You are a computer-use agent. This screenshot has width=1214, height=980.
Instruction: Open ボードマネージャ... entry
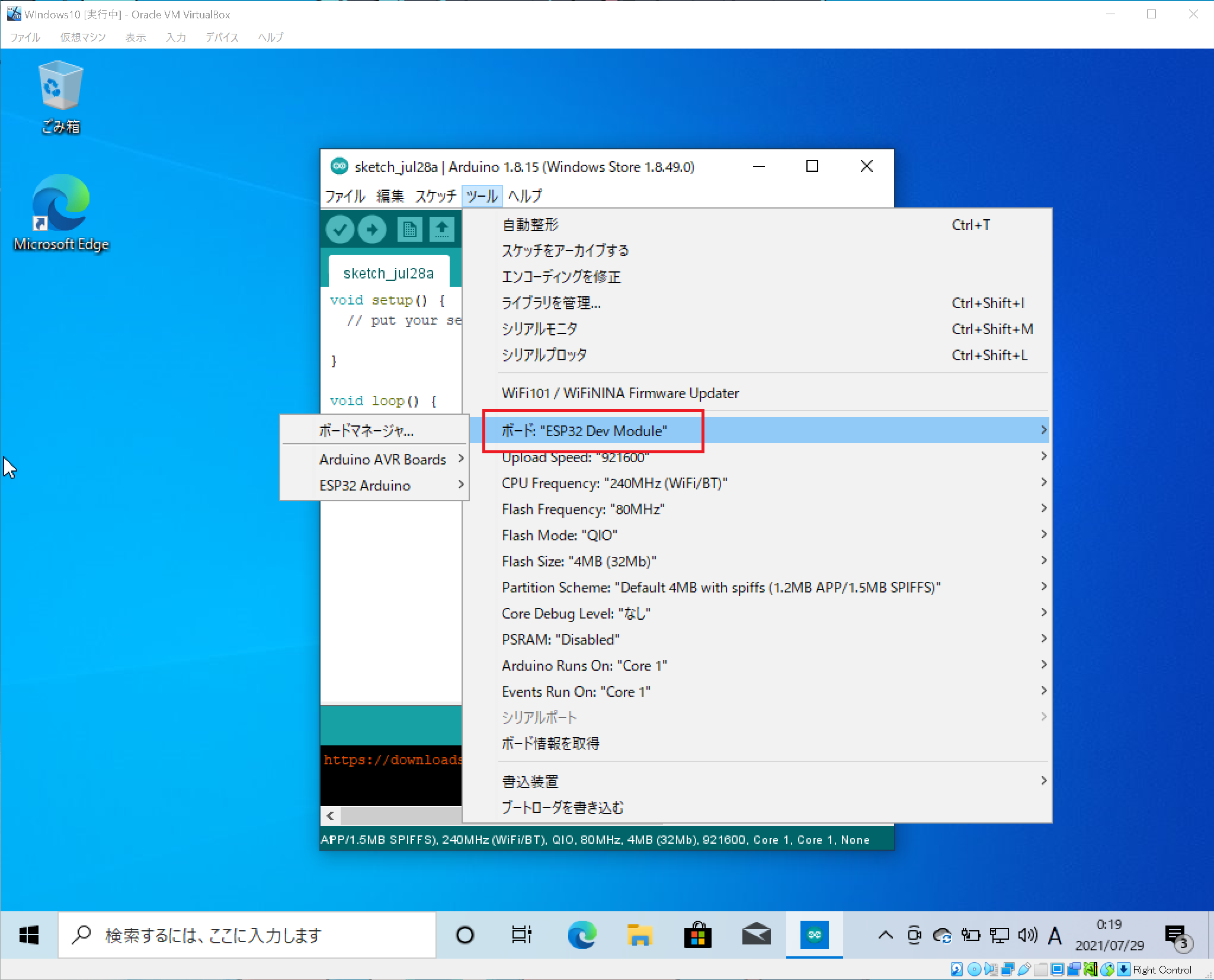point(366,431)
